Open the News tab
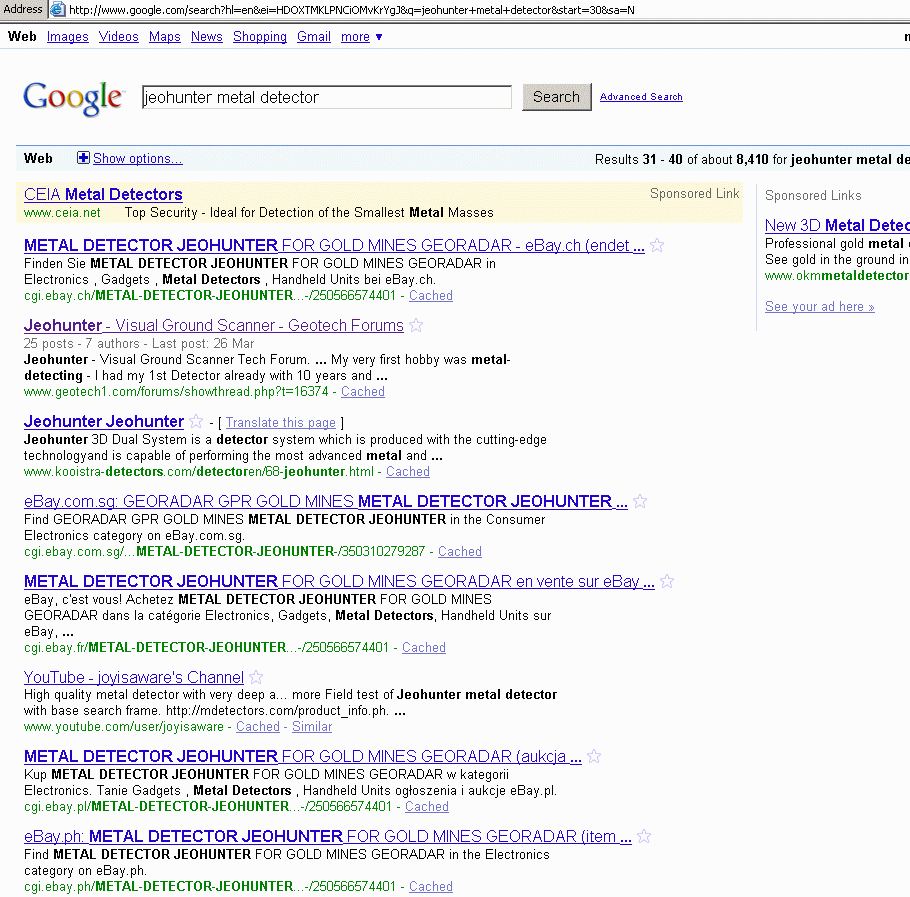This screenshot has width=910, height=897. 207,37
